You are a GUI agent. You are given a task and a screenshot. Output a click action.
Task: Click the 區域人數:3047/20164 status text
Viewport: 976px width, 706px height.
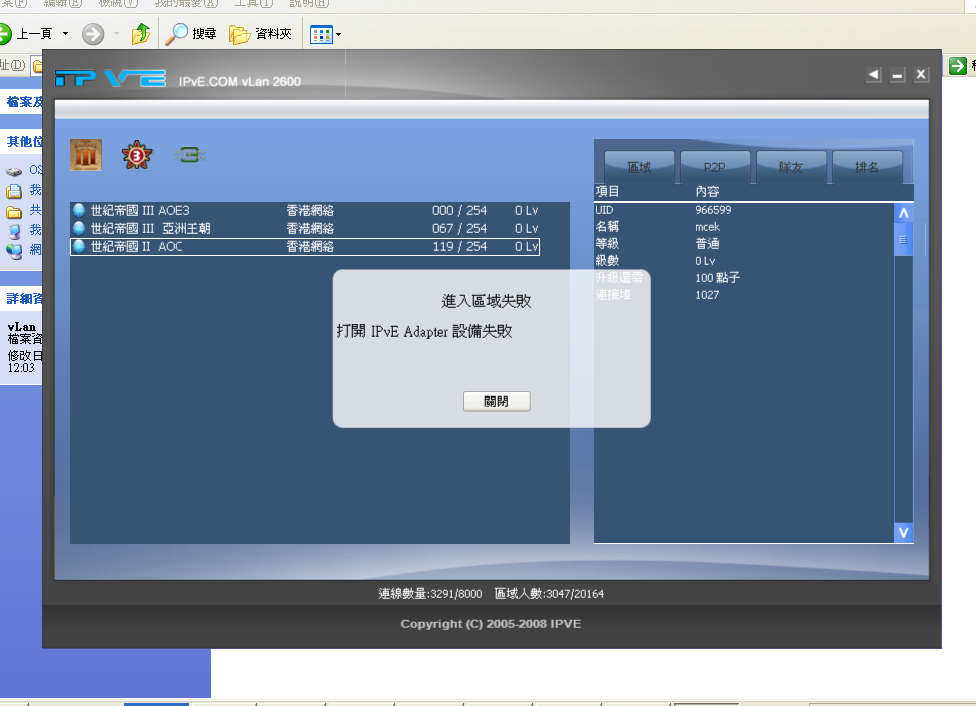(549, 594)
